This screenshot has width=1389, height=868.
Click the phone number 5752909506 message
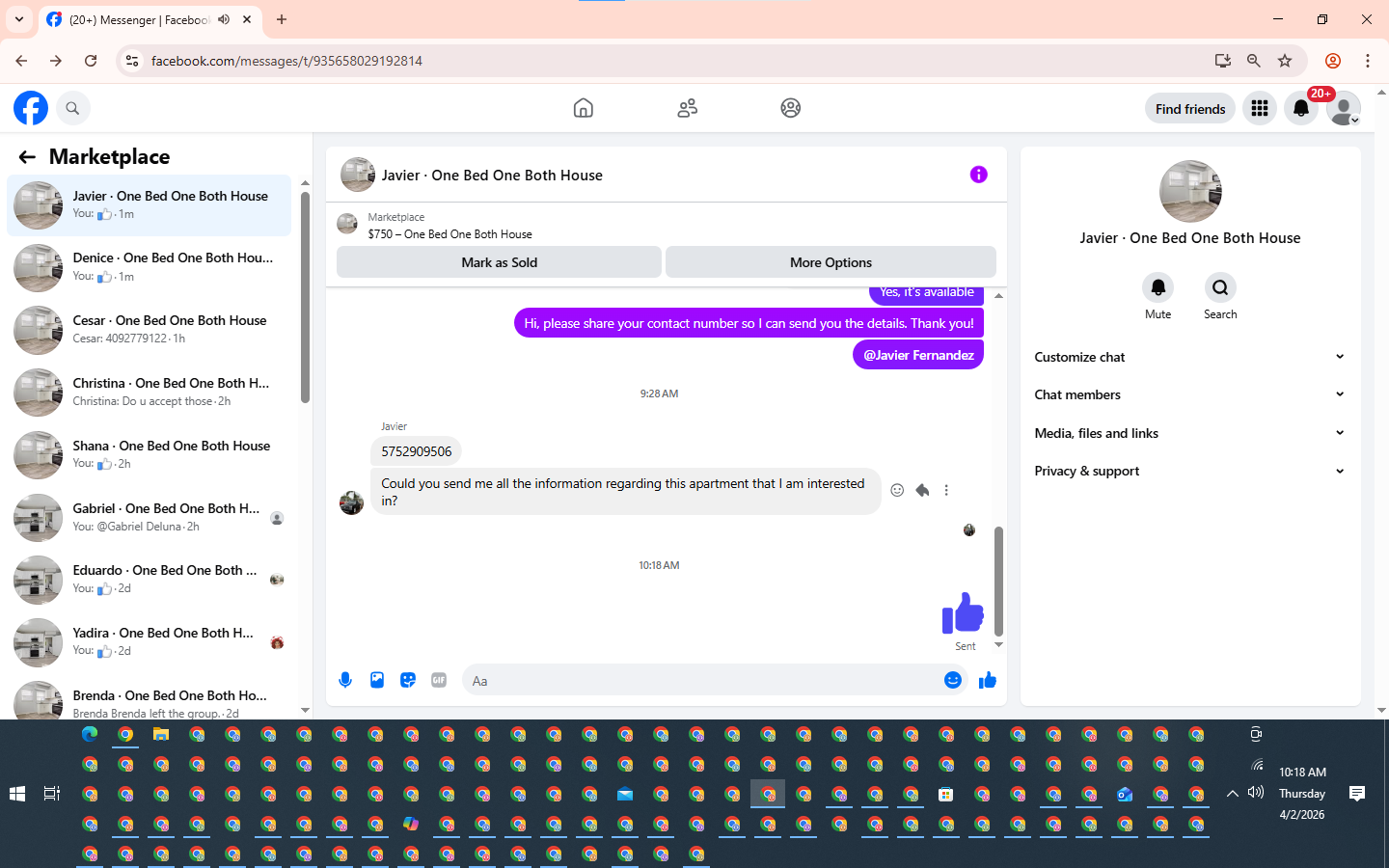[417, 451]
